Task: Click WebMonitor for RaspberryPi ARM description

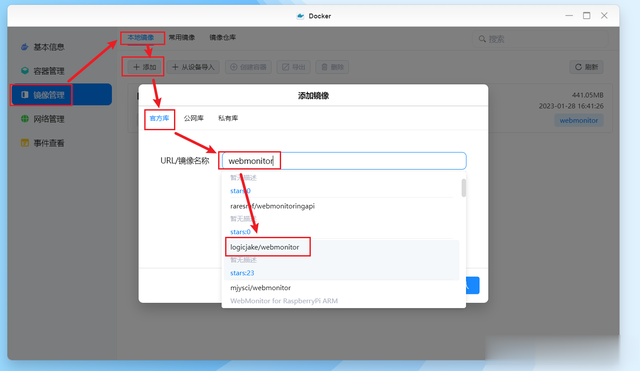Action: coord(284,301)
